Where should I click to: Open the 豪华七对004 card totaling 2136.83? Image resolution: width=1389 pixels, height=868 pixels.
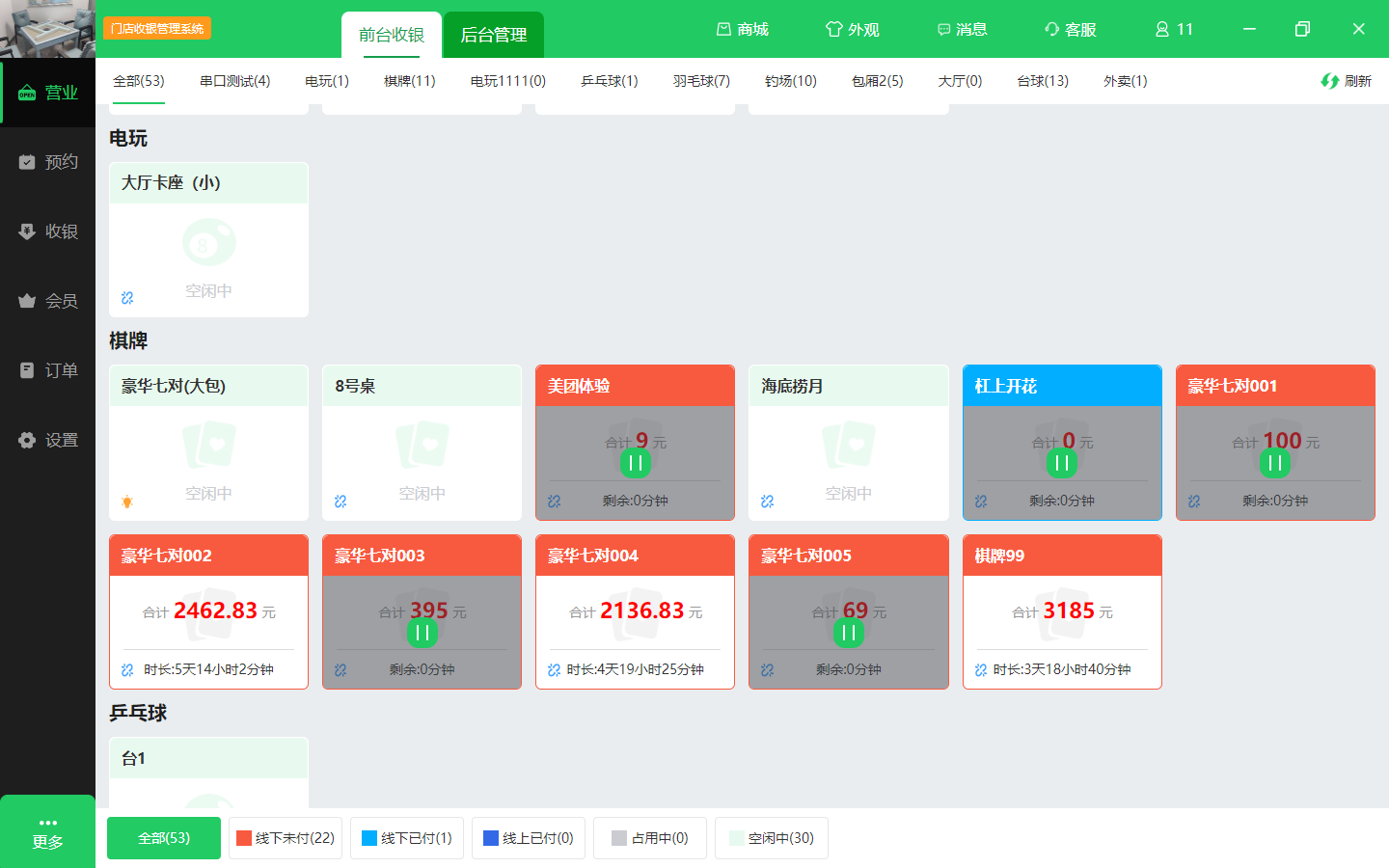pyautogui.click(x=635, y=612)
